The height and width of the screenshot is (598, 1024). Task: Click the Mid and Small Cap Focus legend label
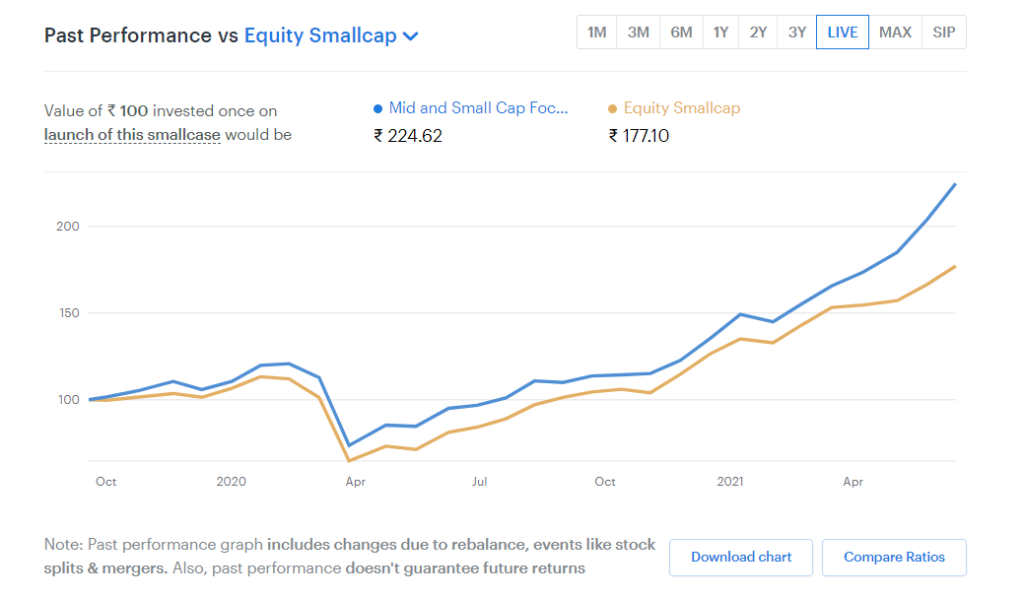pyautogui.click(x=478, y=108)
